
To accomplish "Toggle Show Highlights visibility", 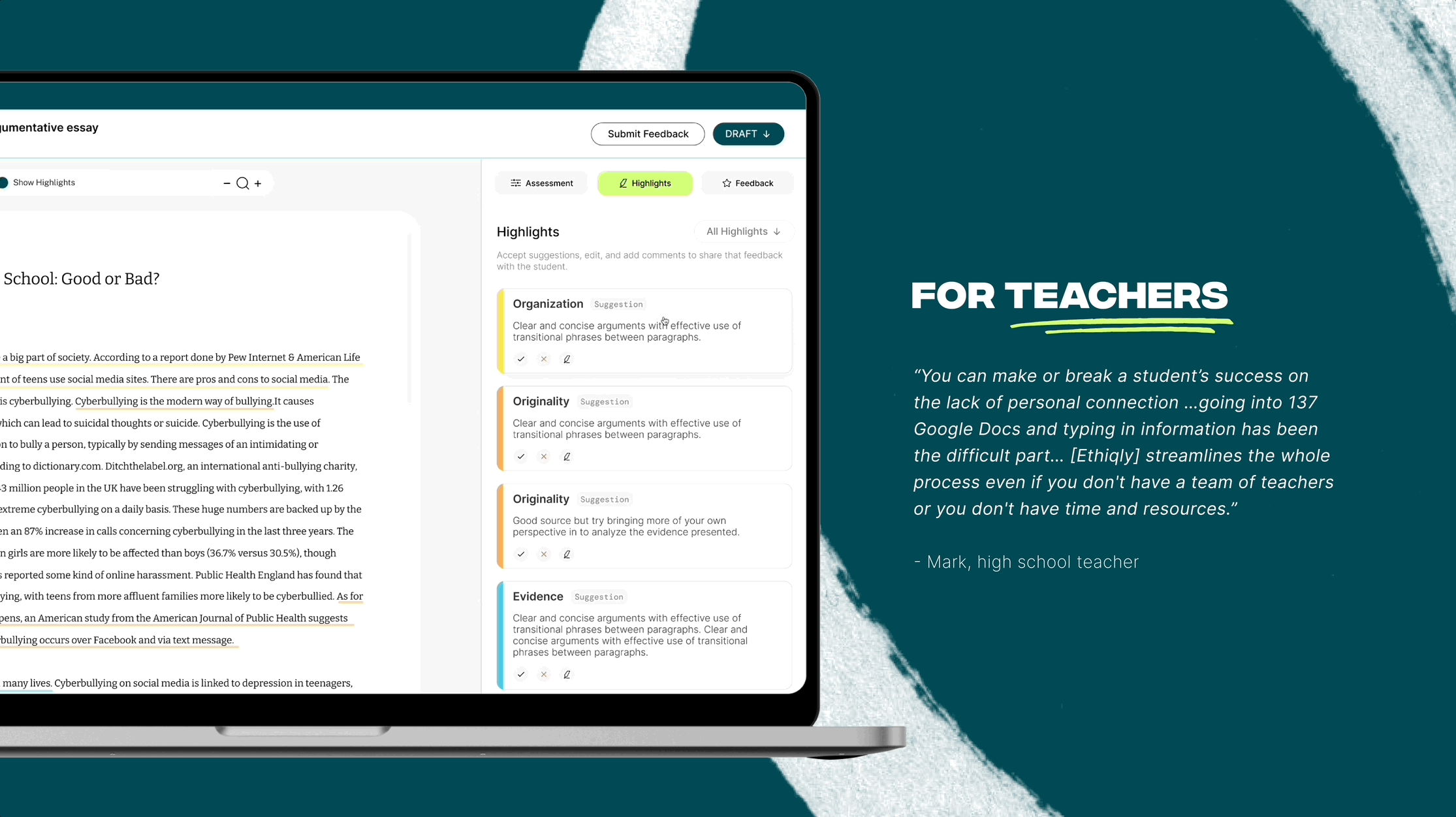I will pos(4,182).
